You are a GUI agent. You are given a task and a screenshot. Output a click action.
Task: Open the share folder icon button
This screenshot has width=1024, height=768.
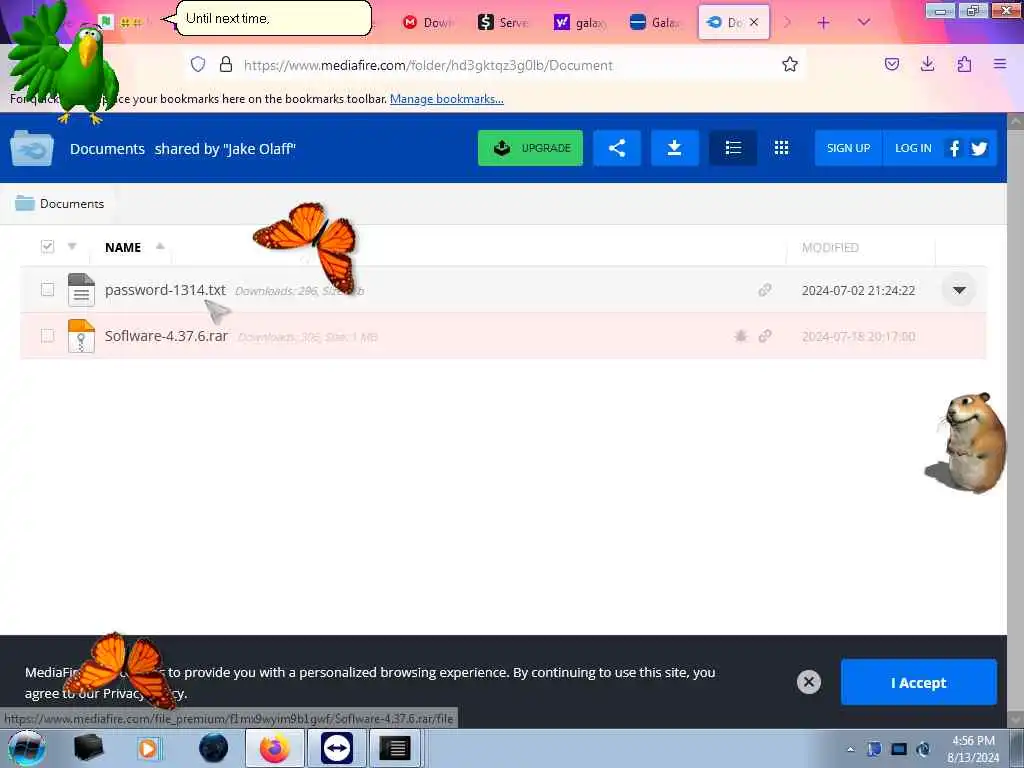(x=616, y=148)
